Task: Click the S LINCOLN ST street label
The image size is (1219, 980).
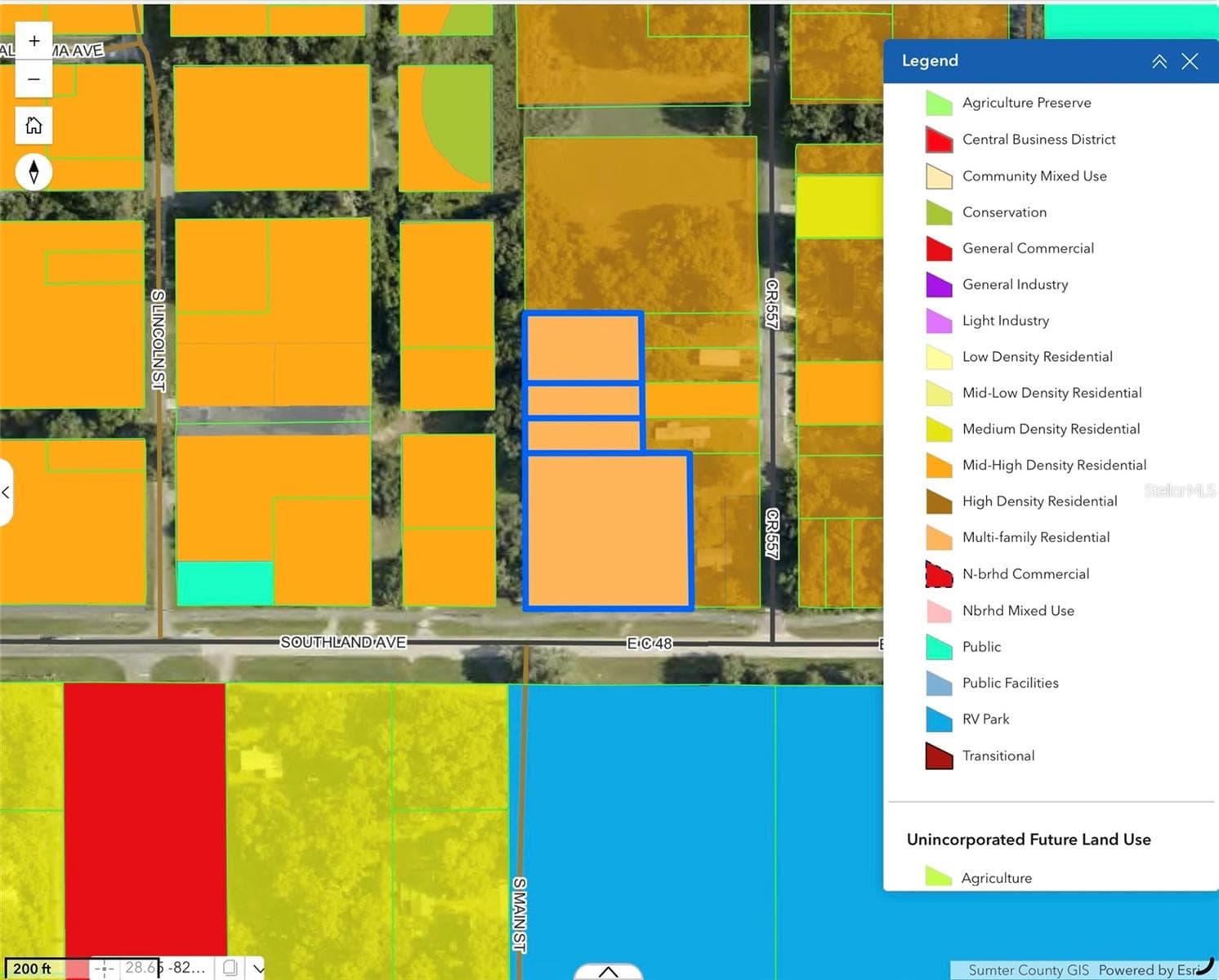Action: [x=159, y=340]
